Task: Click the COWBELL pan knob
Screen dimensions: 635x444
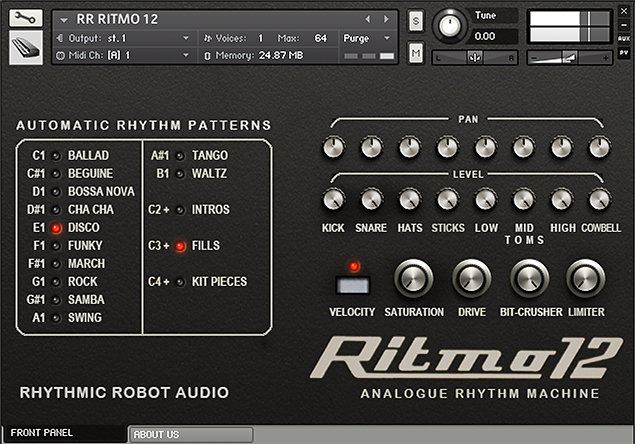Action: (x=600, y=147)
